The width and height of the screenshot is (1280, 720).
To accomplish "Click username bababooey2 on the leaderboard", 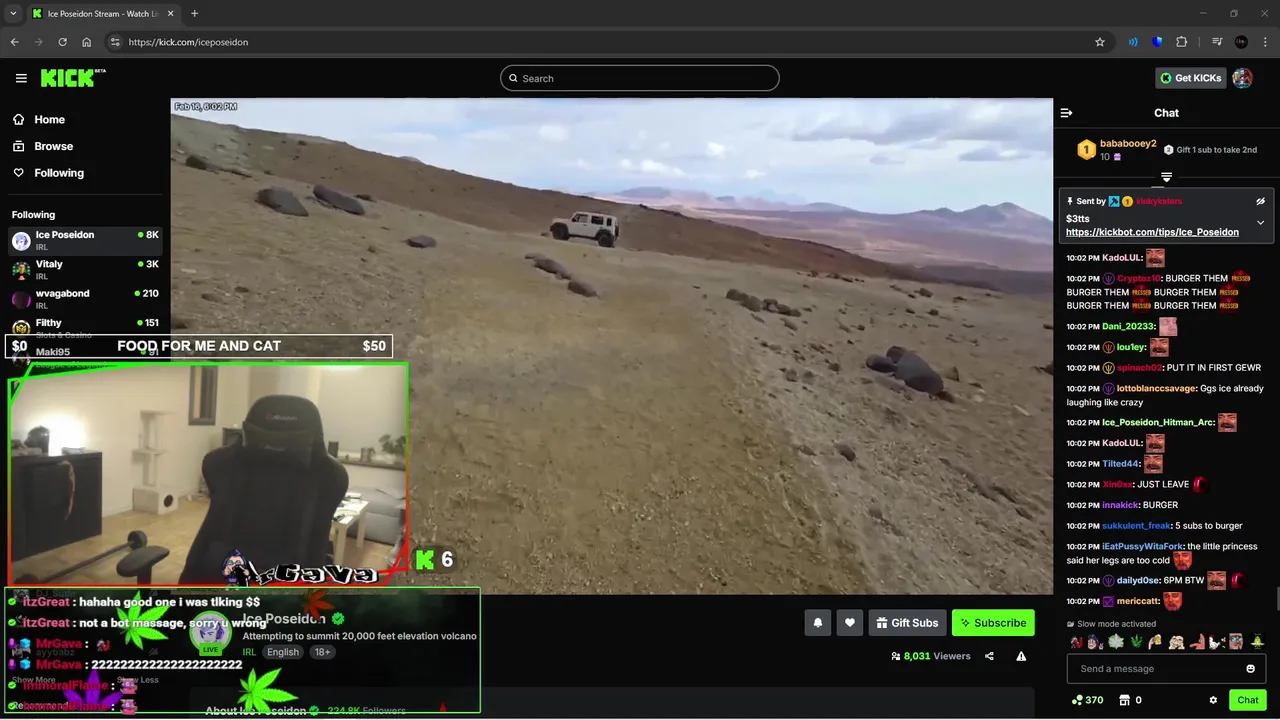I will point(1128,144).
